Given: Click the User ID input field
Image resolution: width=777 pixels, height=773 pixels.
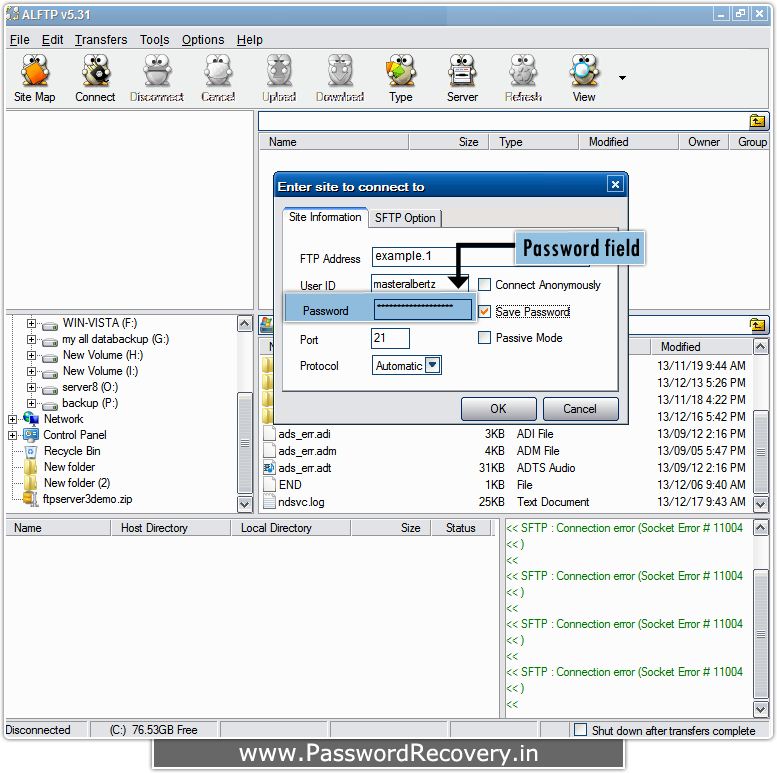Looking at the screenshot, I should point(420,284).
